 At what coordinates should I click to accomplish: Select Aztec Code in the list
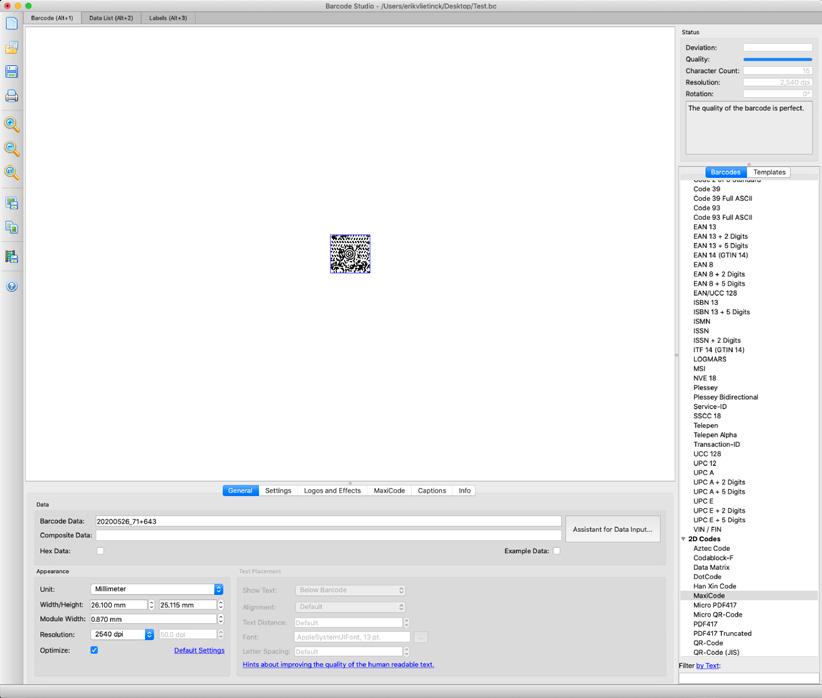click(711, 549)
